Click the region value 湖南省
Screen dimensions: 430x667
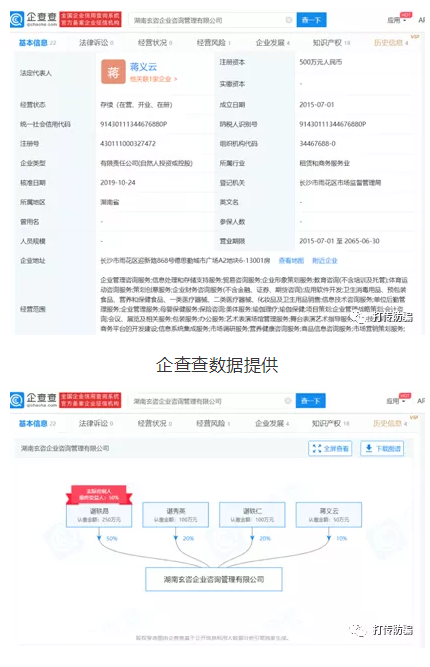click(110, 202)
